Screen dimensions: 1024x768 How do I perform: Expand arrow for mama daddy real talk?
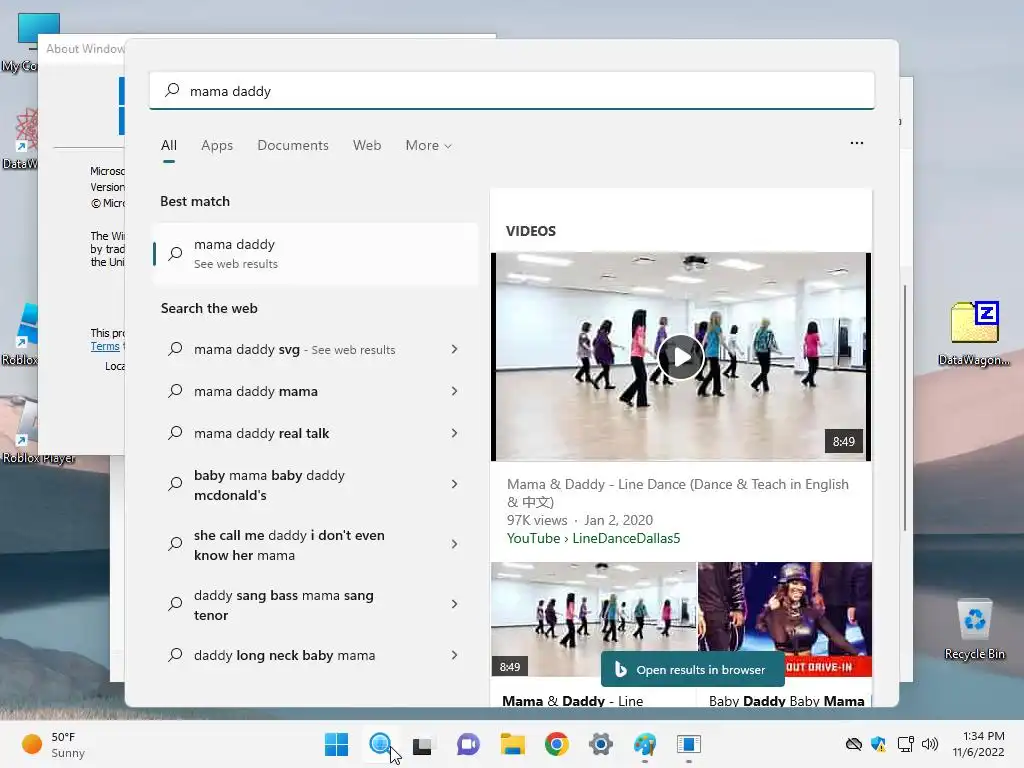pos(455,433)
